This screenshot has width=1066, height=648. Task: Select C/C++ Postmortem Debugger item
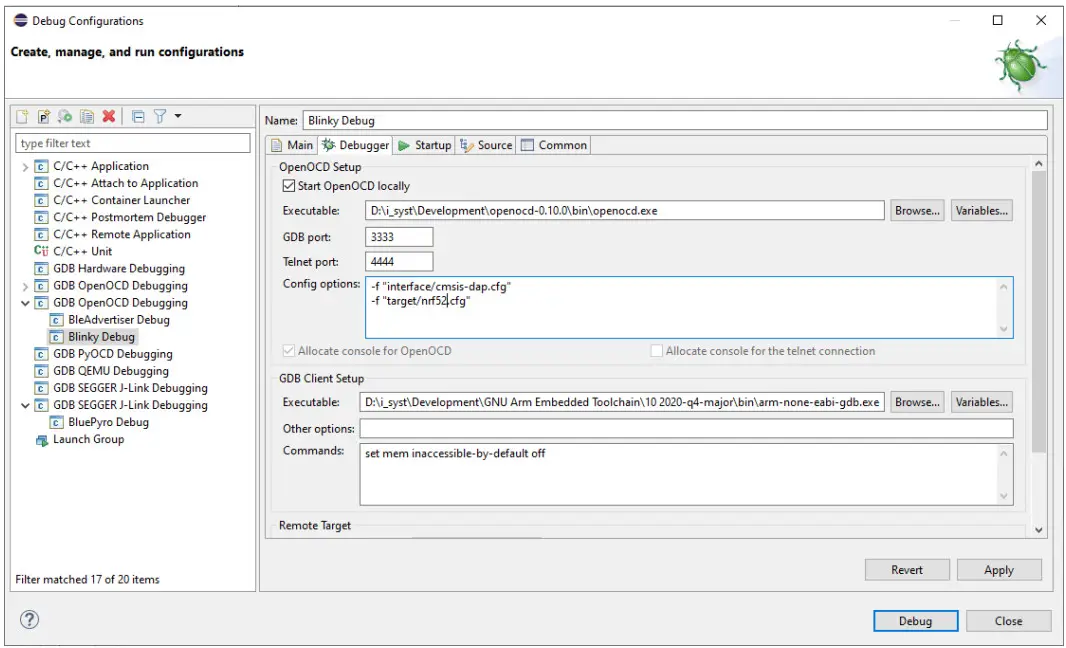pyautogui.click(x=129, y=217)
